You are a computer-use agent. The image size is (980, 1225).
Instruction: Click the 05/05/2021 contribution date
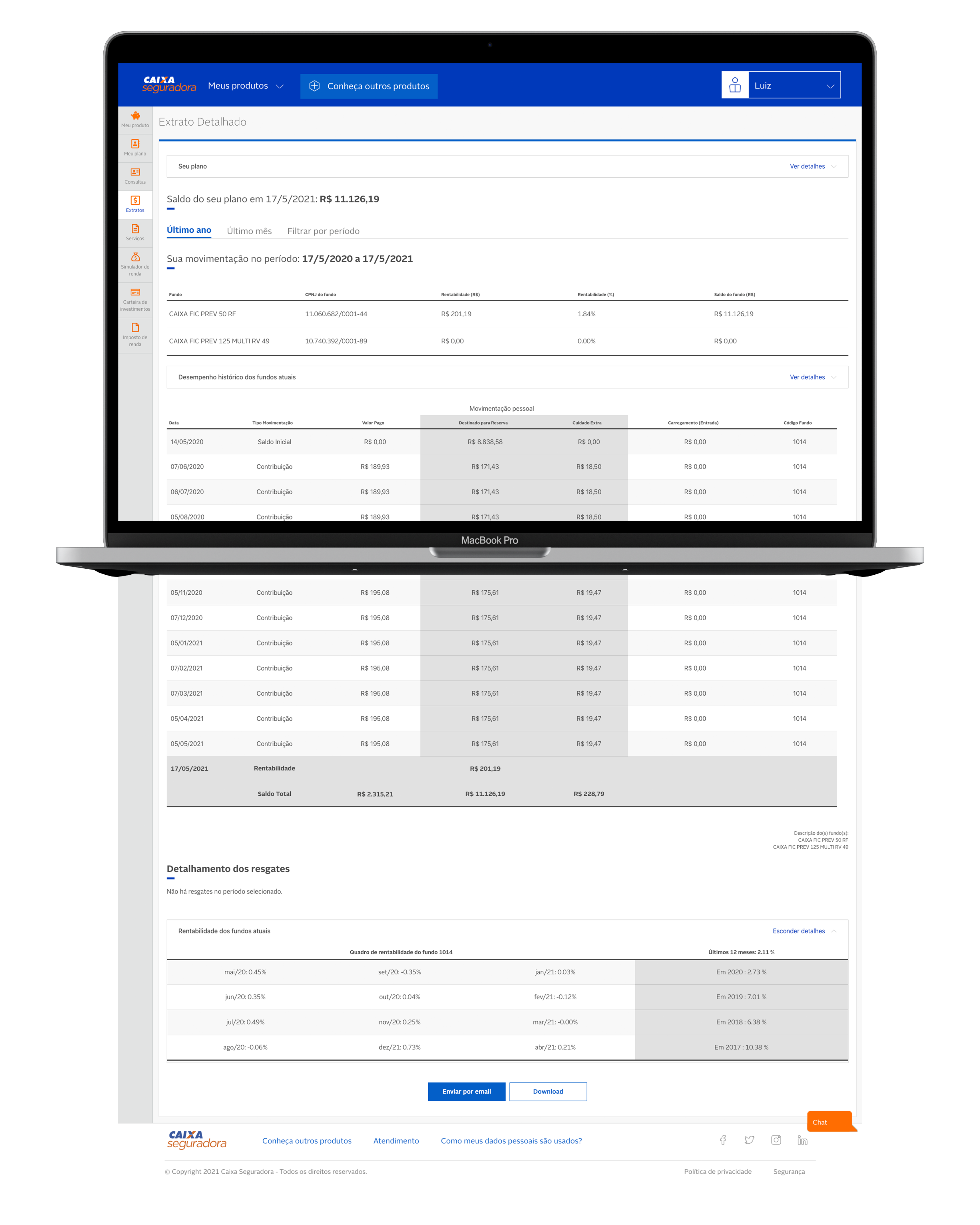186,744
